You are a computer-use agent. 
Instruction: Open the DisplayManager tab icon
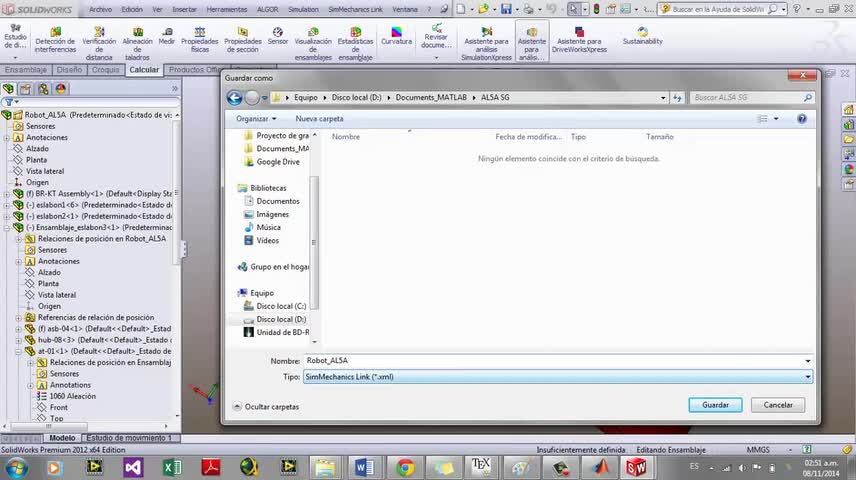tap(61, 88)
